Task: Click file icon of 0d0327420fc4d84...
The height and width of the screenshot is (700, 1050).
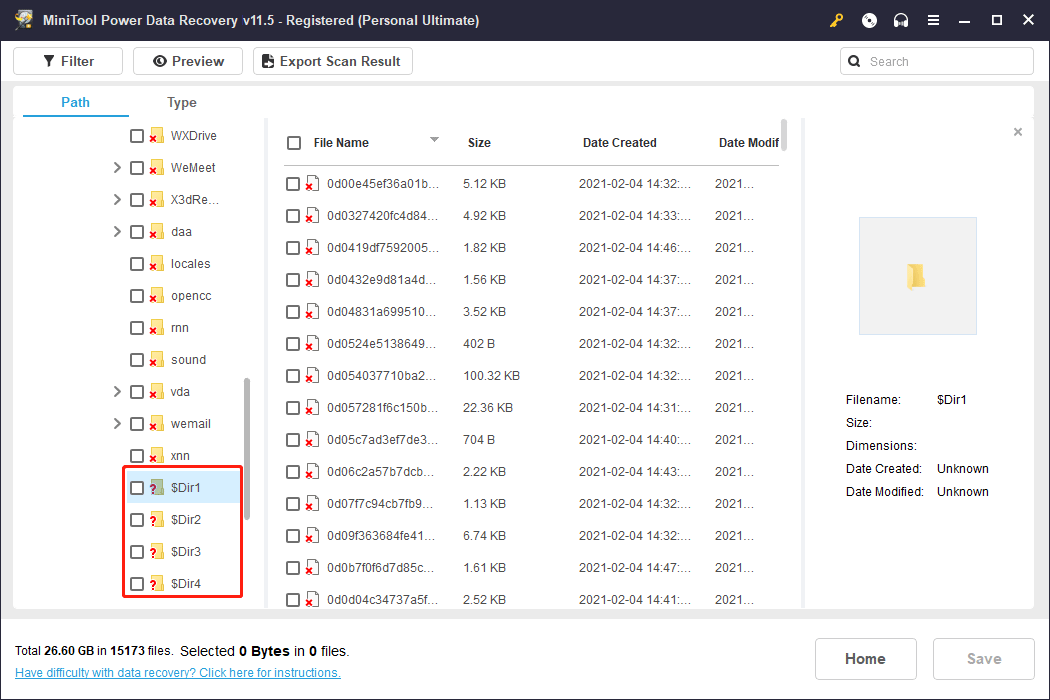Action: tap(312, 216)
